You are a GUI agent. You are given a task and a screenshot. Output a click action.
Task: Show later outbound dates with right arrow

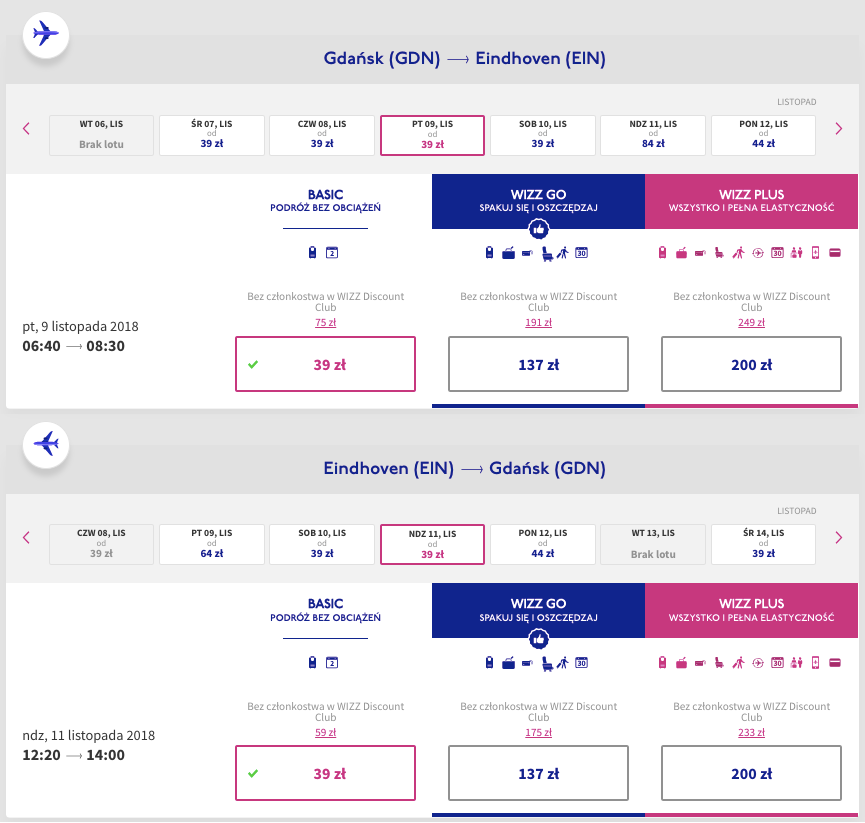pos(838,128)
